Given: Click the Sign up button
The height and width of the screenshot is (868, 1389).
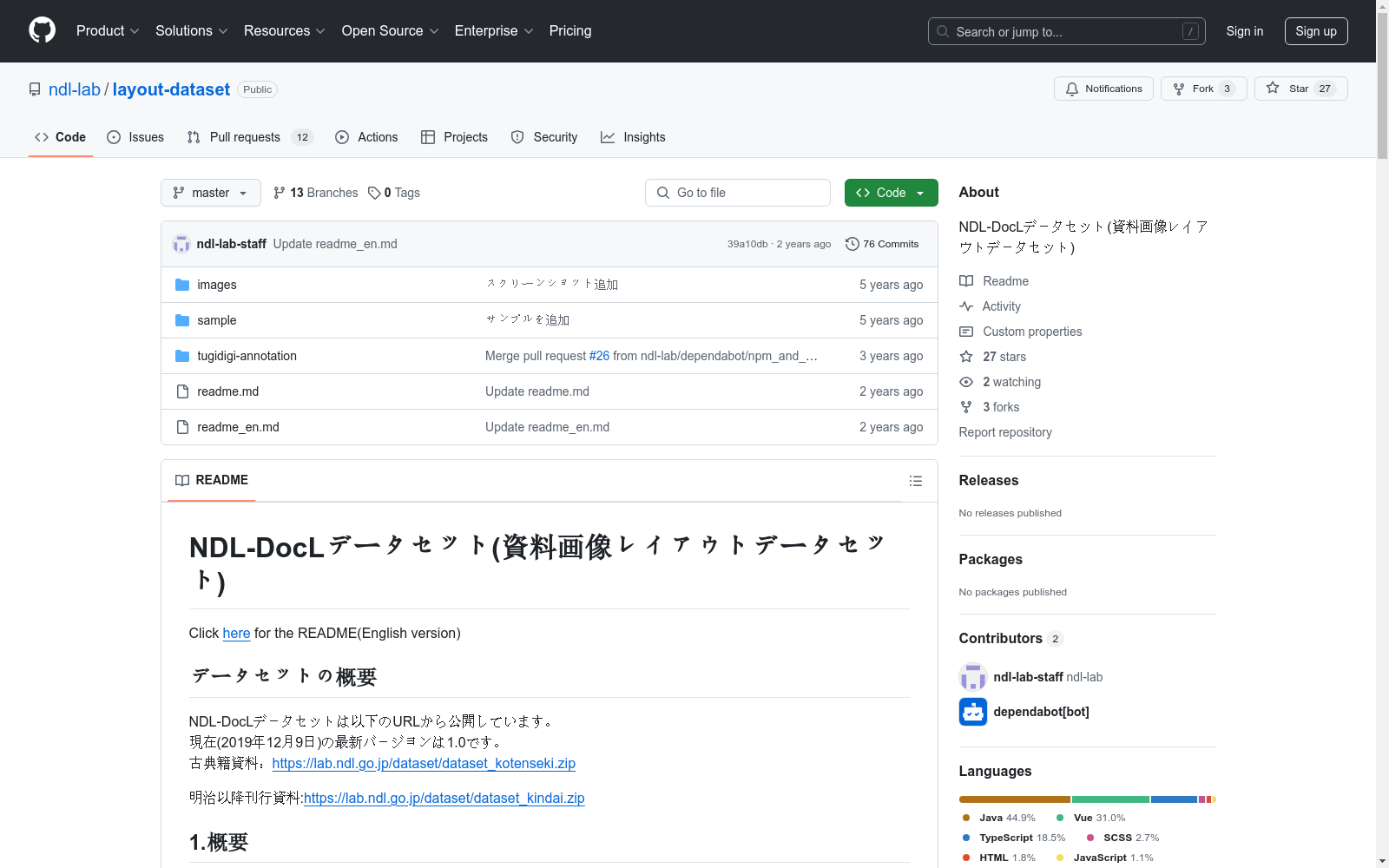Looking at the screenshot, I should pyautogui.click(x=1316, y=31).
